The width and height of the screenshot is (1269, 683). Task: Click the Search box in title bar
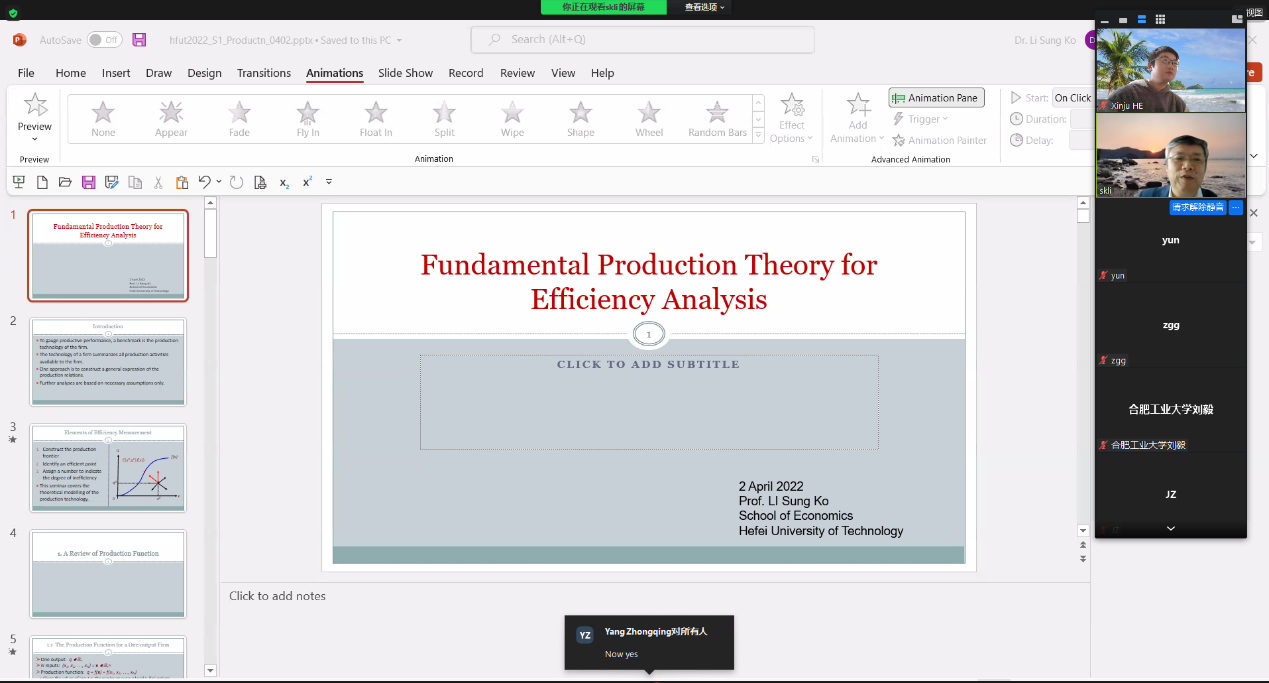(642, 40)
